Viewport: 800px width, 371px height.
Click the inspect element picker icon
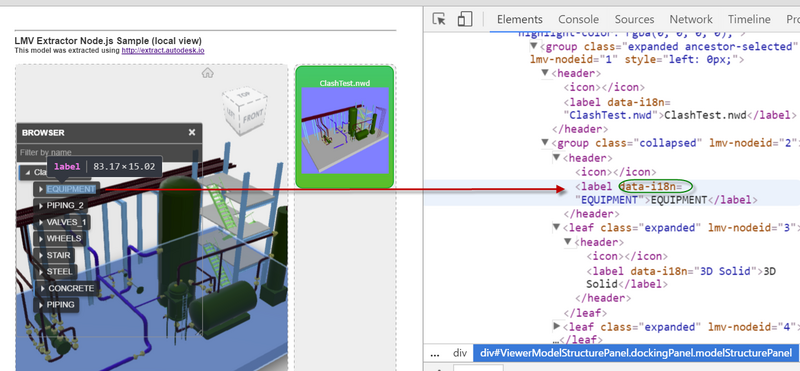(439, 19)
